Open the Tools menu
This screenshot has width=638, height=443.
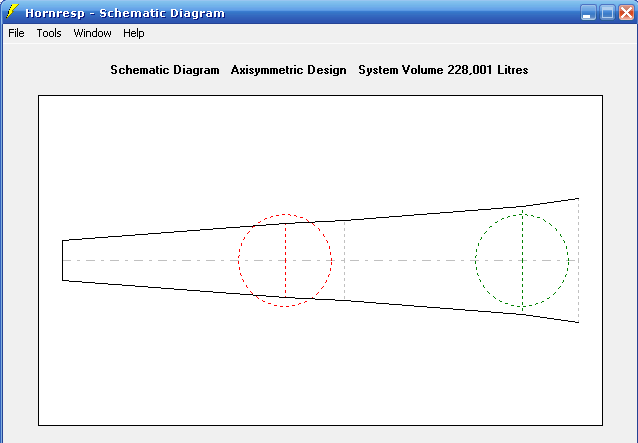pyautogui.click(x=49, y=33)
